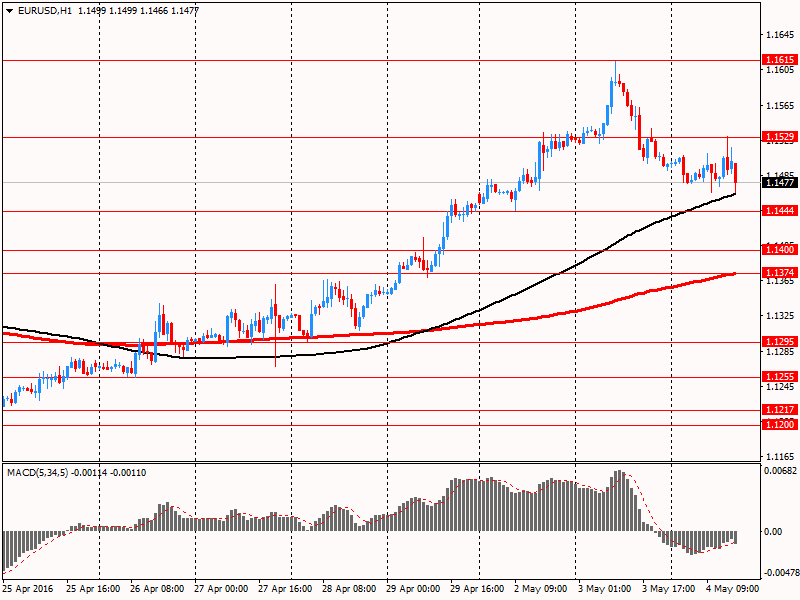
Task: Select the 1.1565 price scale value
Action: pos(780,106)
